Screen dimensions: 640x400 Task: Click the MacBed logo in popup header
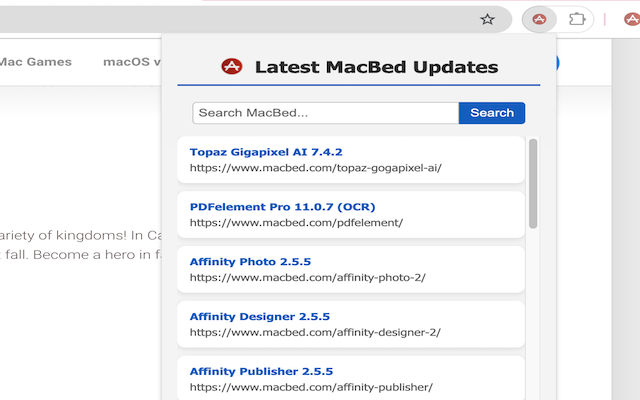pyautogui.click(x=232, y=67)
